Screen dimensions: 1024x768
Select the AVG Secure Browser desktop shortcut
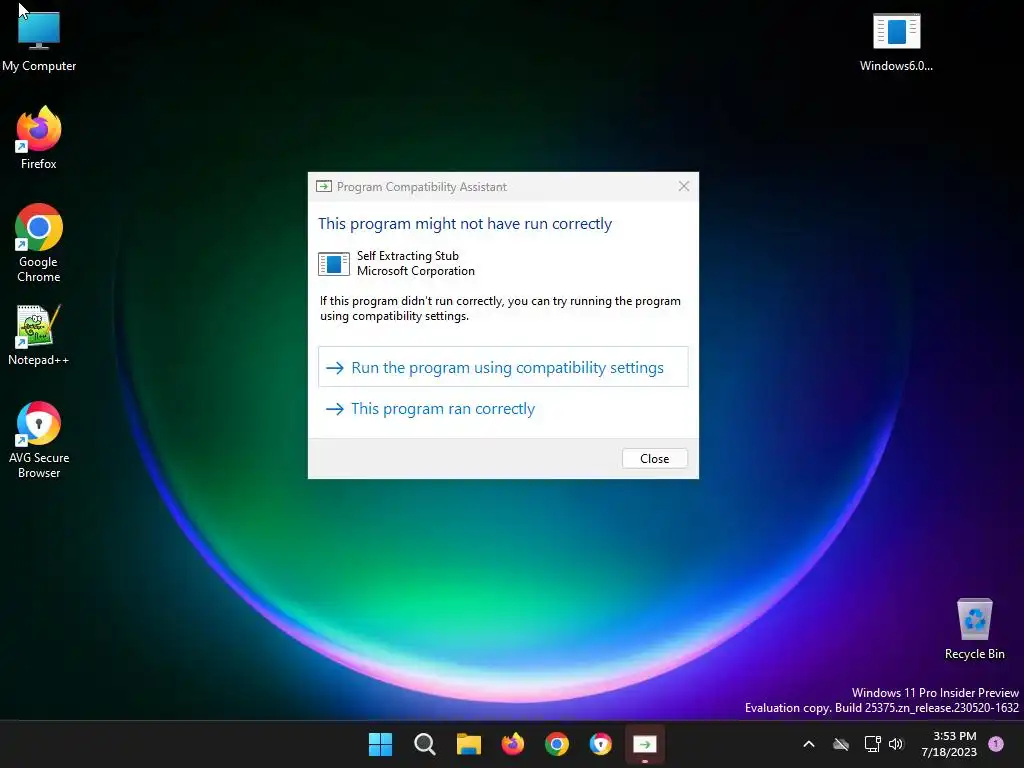39,440
